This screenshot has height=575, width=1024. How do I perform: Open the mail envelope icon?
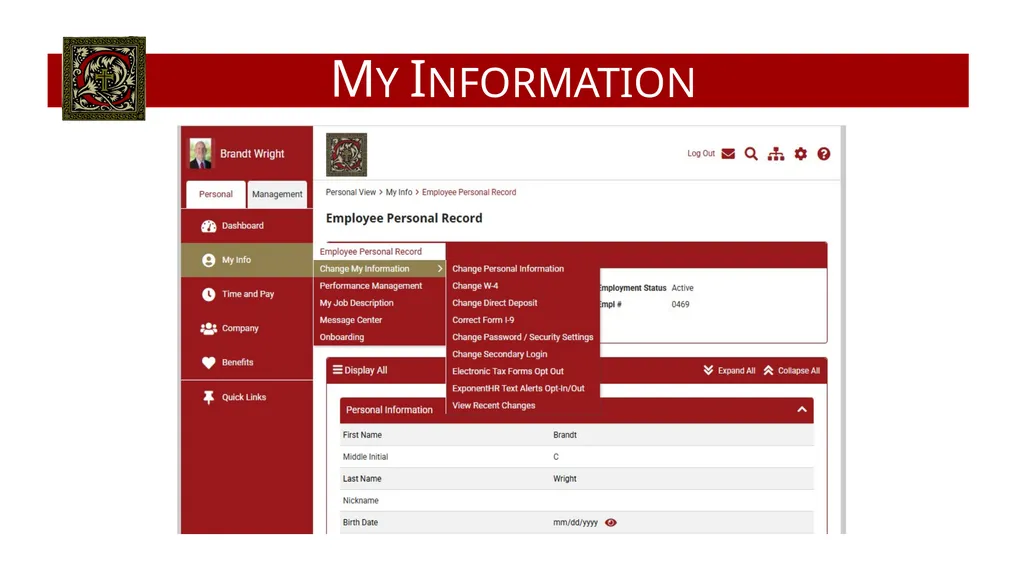(x=728, y=154)
